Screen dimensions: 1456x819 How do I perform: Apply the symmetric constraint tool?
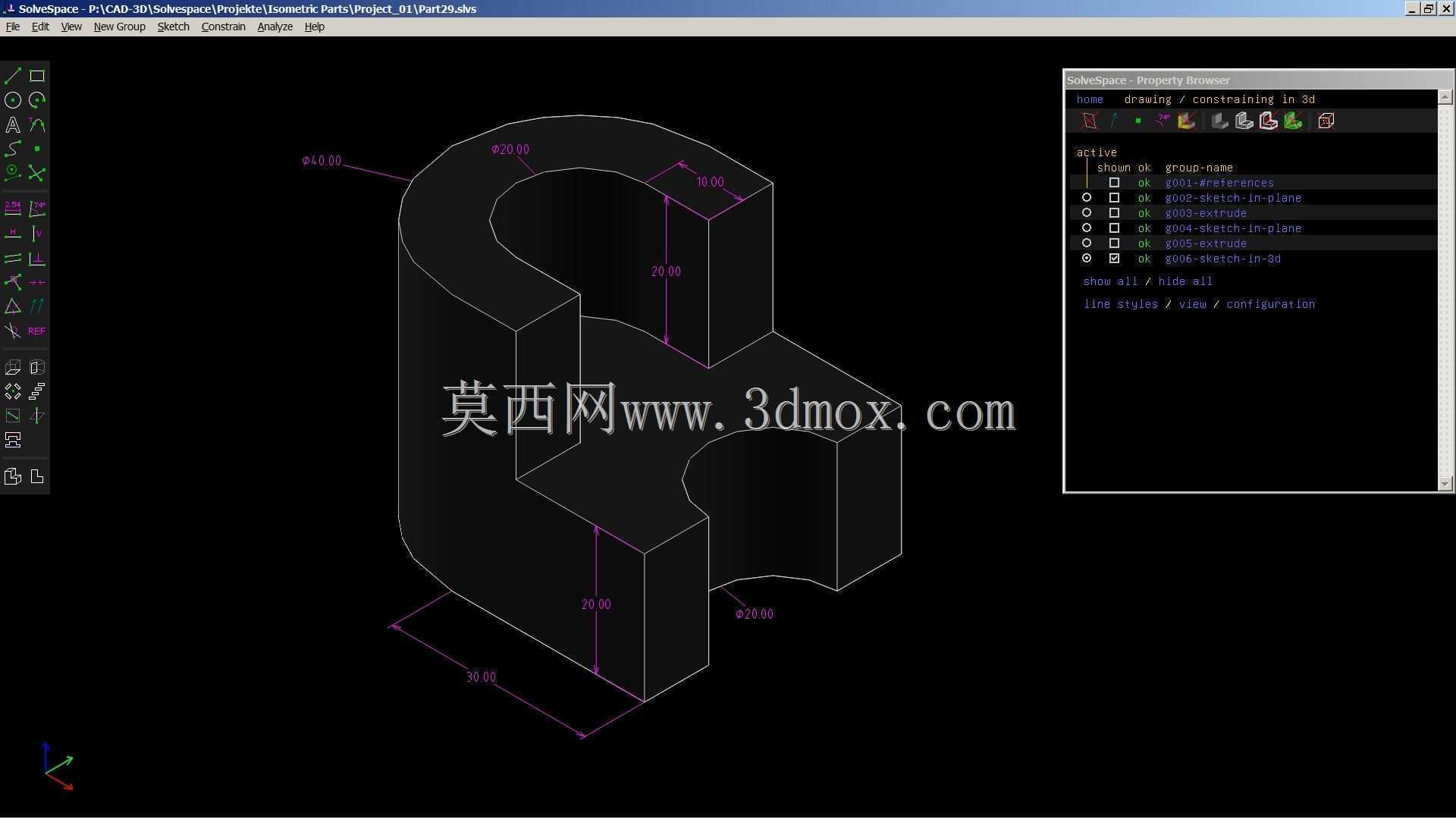pos(37,282)
